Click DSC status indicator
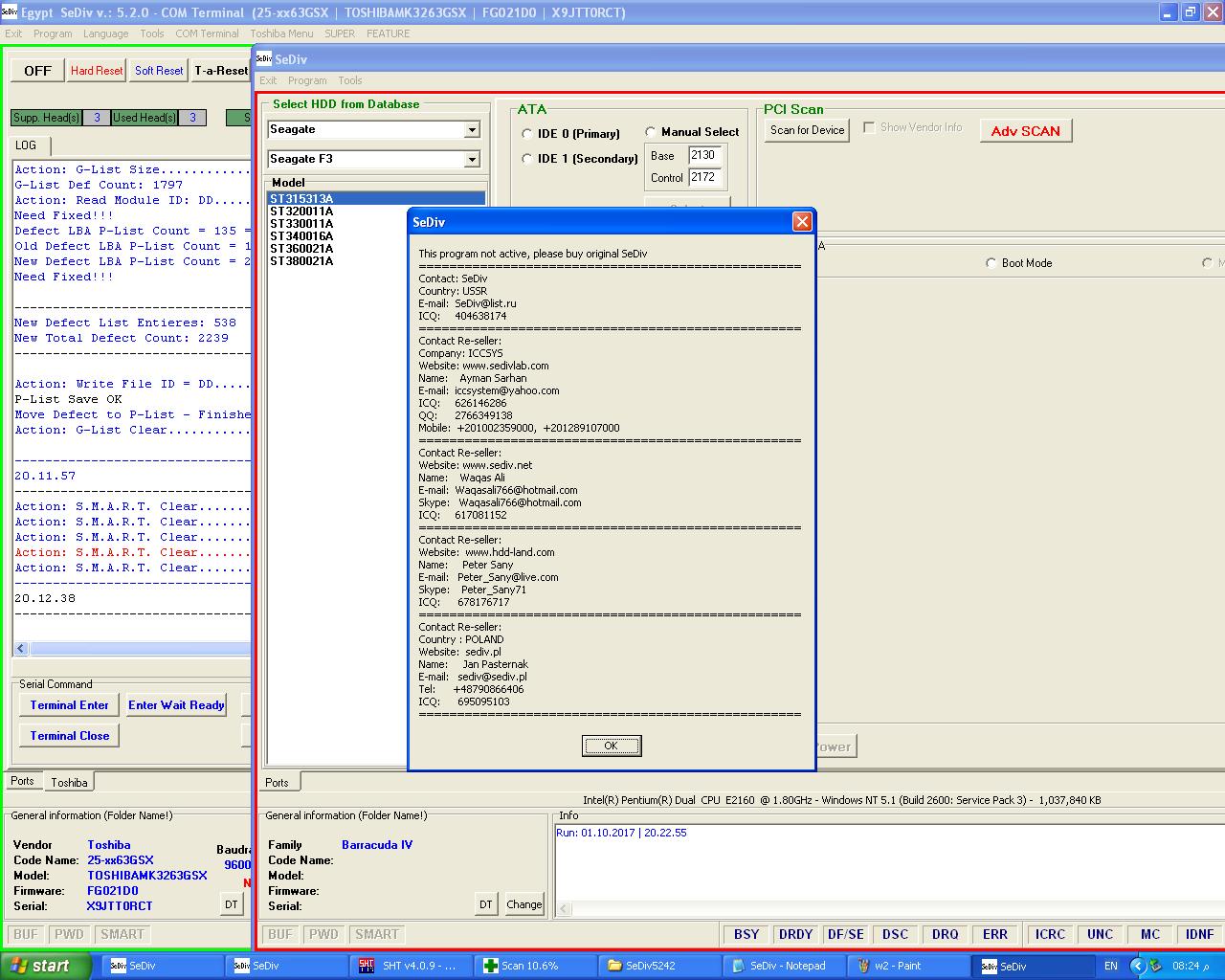 tap(896, 935)
